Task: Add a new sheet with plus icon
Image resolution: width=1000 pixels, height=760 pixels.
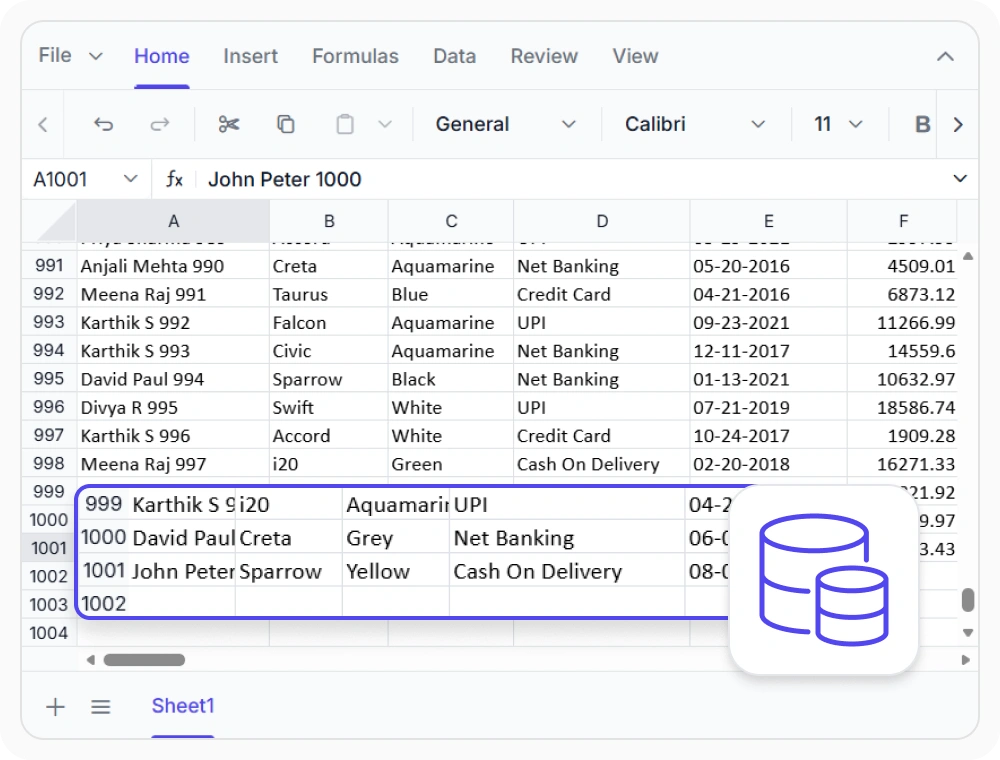Action: pos(55,706)
